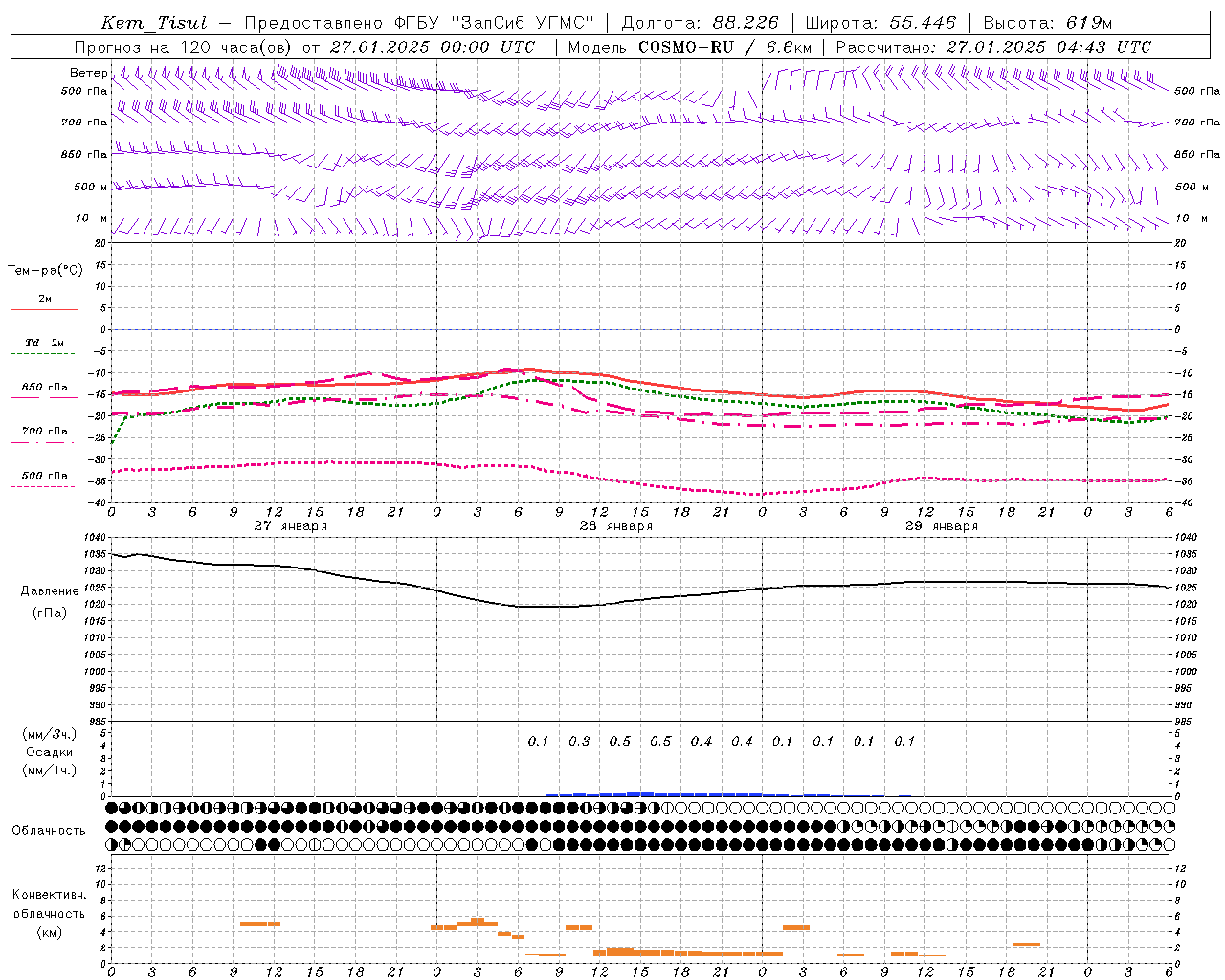Click the Облачность cloud cover label
Viewport: 1225px width, 980px height.
[49, 830]
